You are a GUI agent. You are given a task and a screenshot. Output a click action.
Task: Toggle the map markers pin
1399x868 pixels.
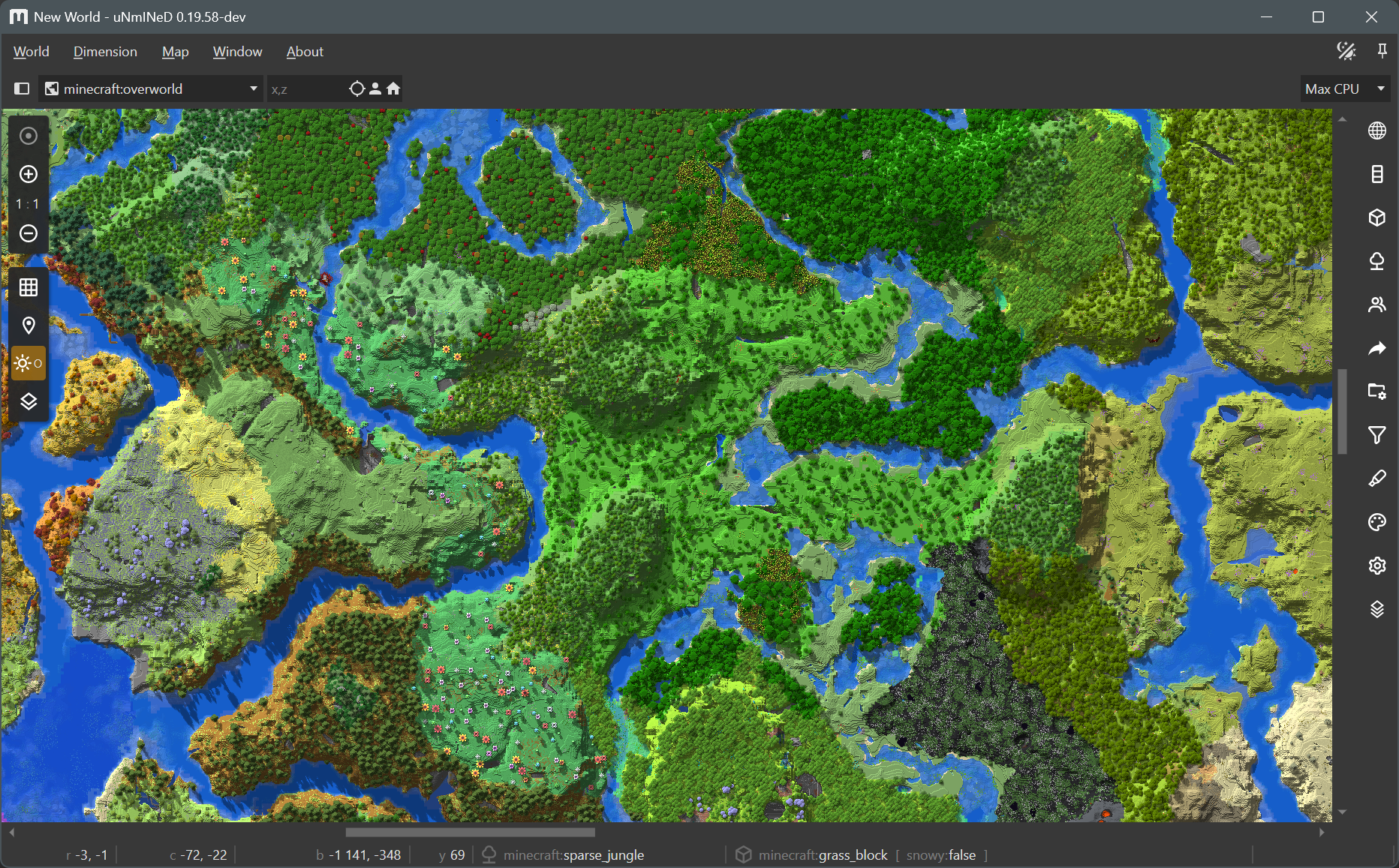coord(29,326)
